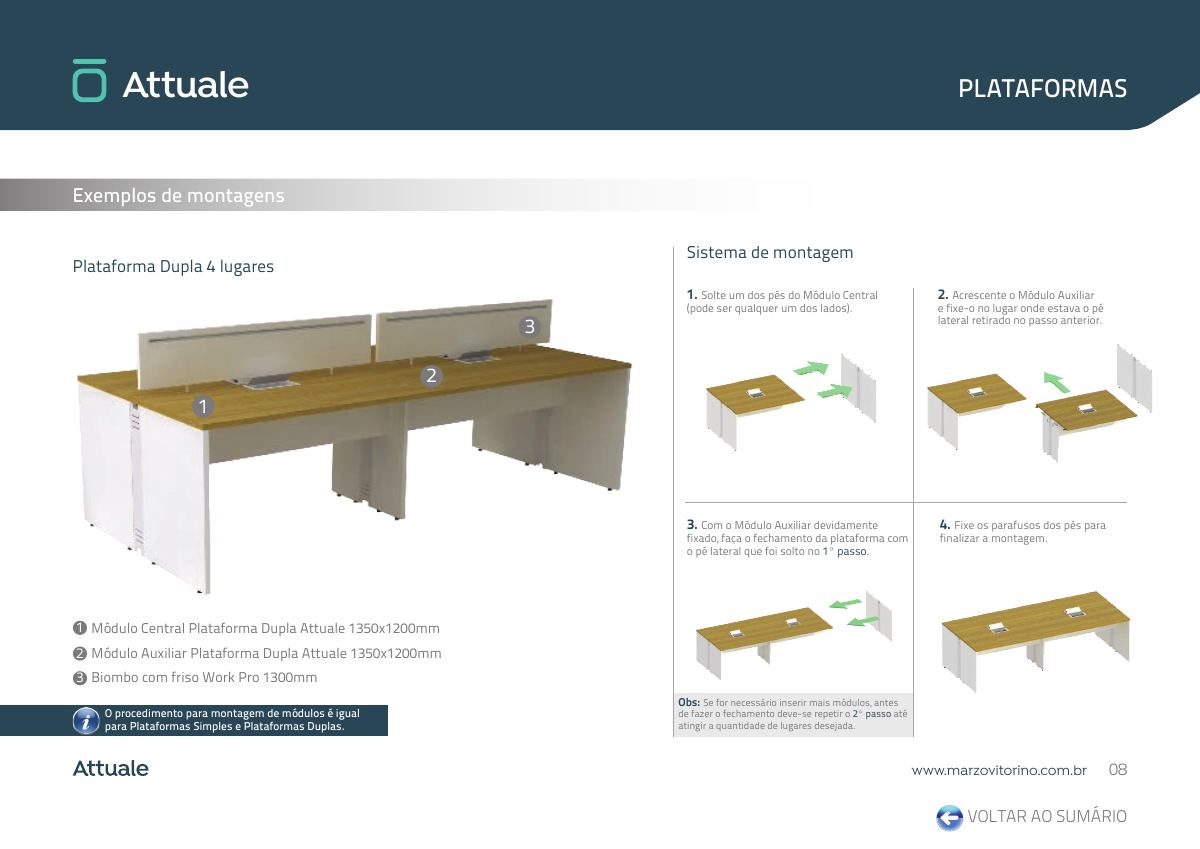
Task: Click the Attuale footer wordmark
Action: (x=110, y=769)
